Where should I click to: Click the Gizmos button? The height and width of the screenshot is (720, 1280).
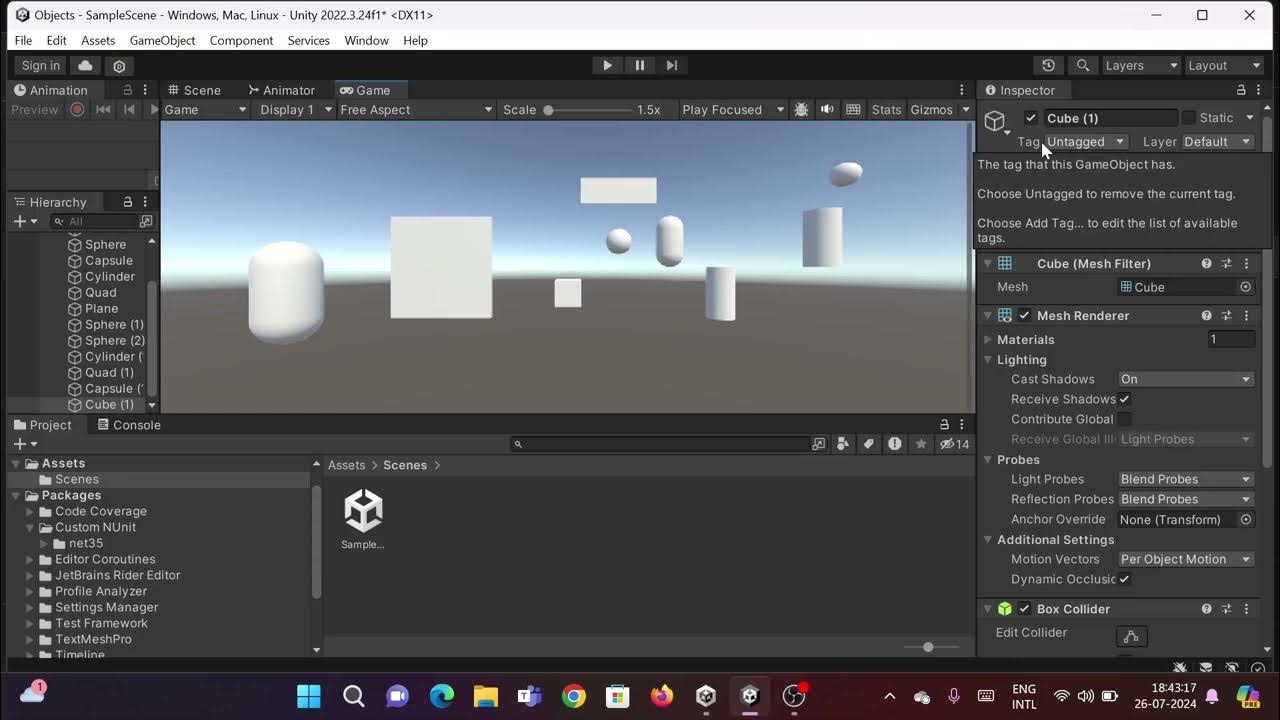point(931,110)
